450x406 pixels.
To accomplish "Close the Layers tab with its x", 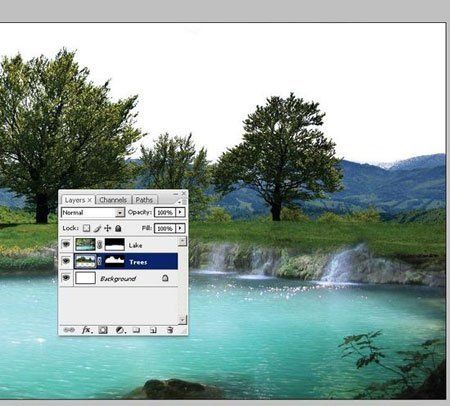I will pos(89,200).
